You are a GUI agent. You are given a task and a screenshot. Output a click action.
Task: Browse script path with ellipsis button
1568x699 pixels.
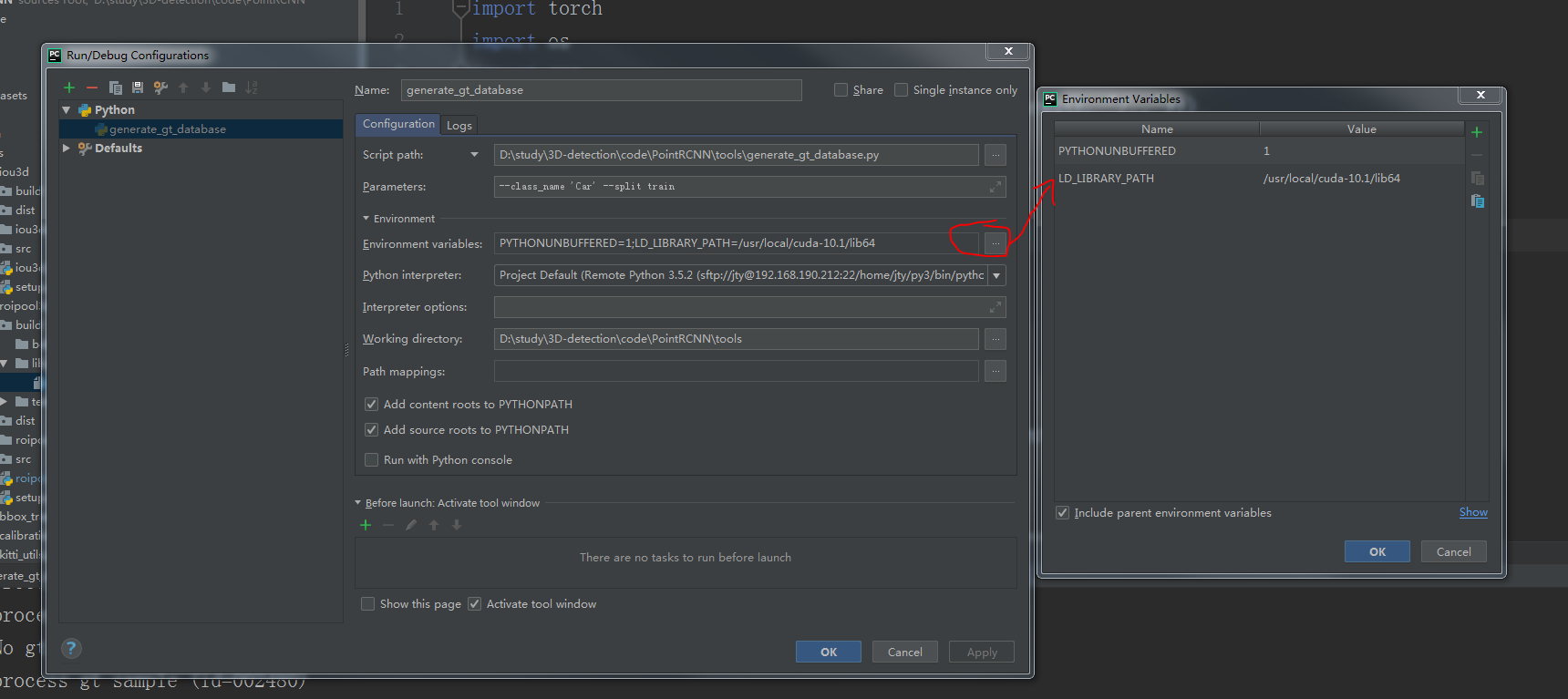pyautogui.click(x=995, y=155)
